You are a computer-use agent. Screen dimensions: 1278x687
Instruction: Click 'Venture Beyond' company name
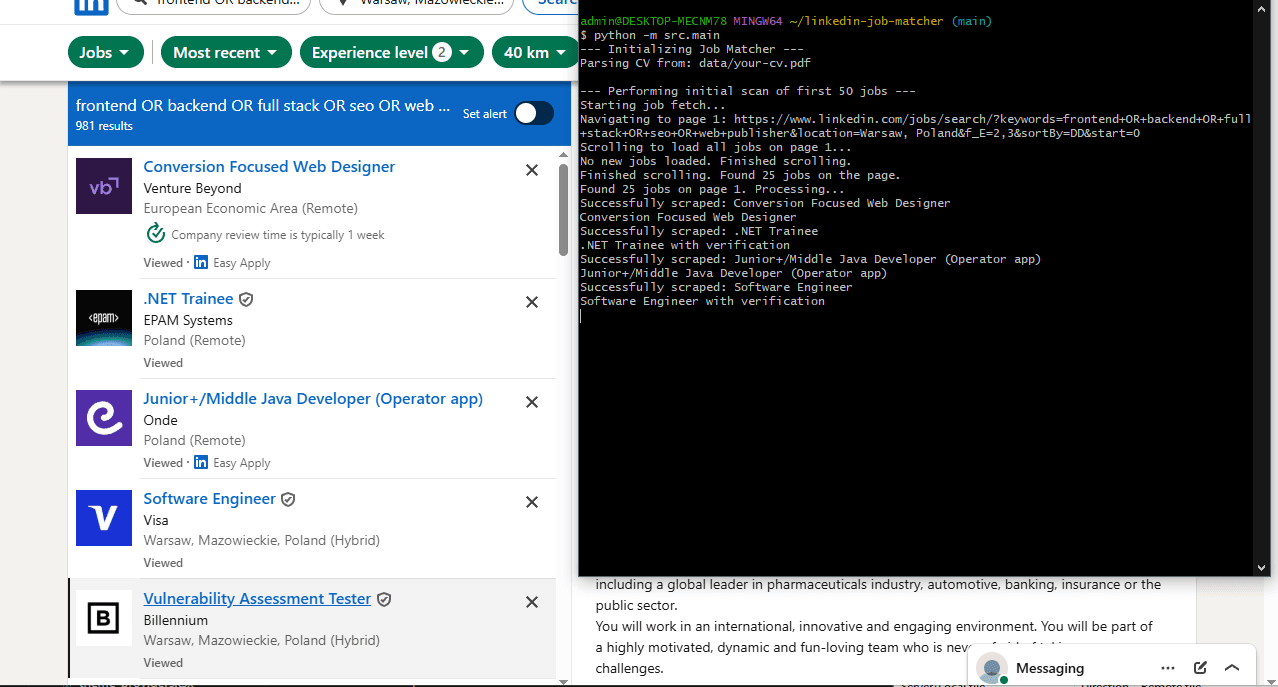click(x=192, y=188)
